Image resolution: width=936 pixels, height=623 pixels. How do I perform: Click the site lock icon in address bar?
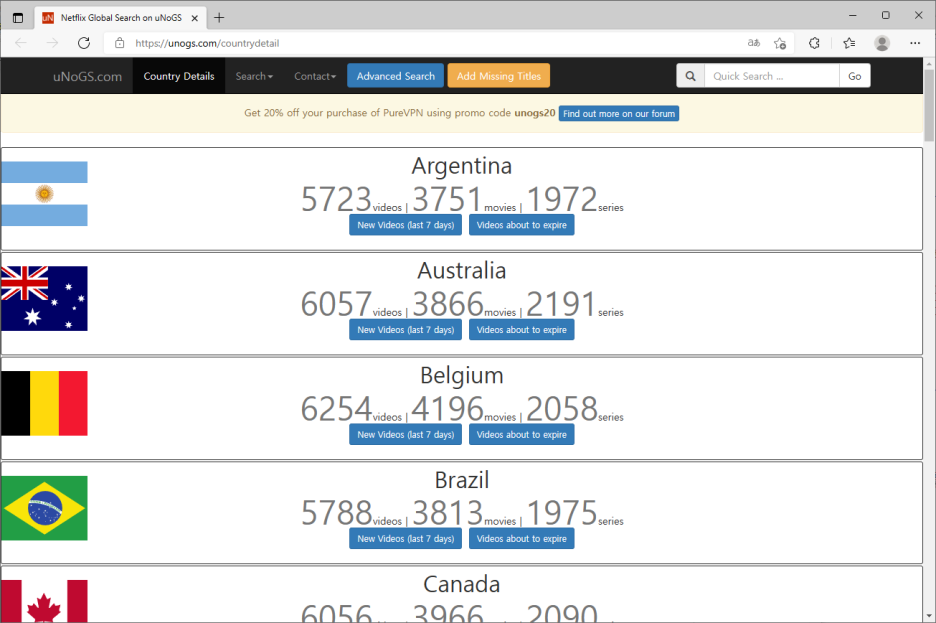(119, 43)
